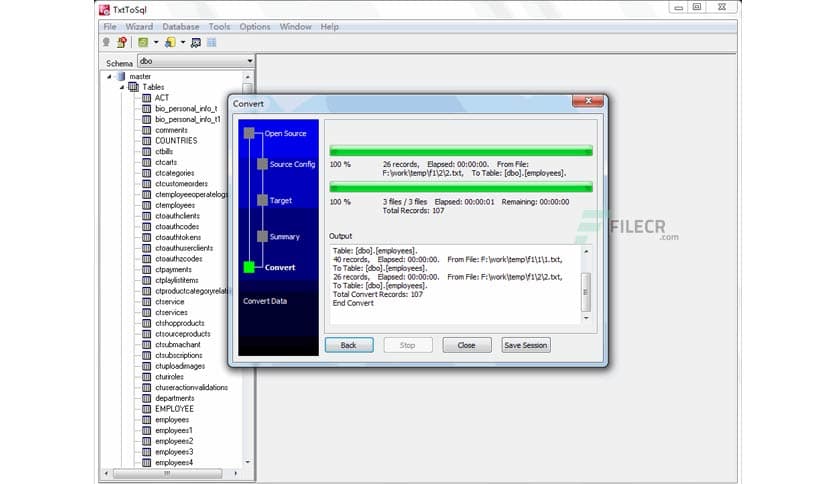Click the upper file progress bar
This screenshot has height=484, width=836.
(x=461, y=151)
